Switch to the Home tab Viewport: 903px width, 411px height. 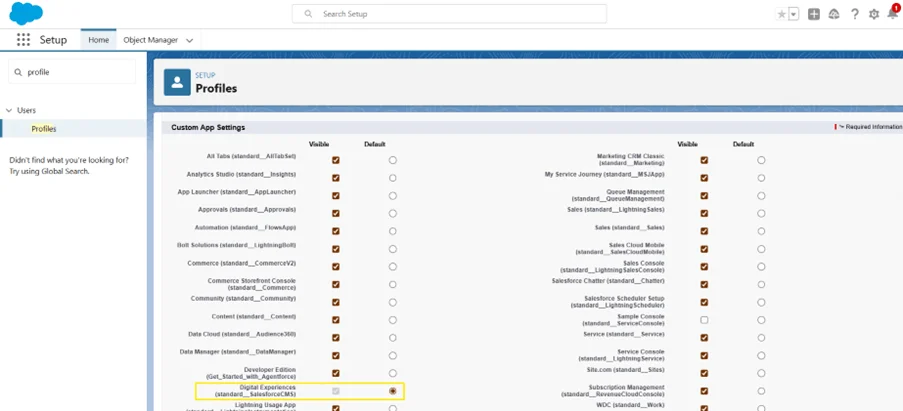(x=98, y=40)
